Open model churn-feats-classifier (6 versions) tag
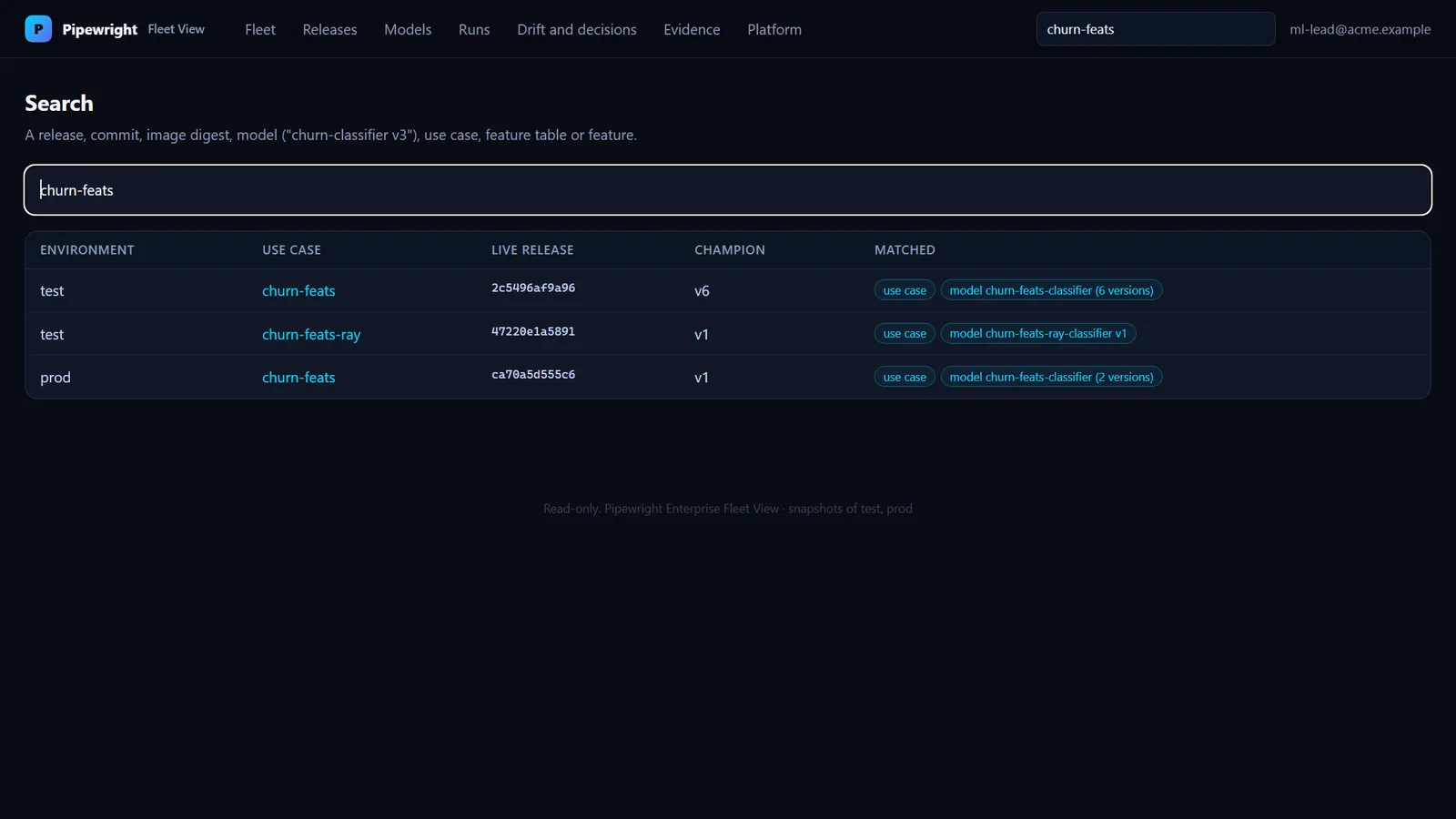 pos(1051,290)
